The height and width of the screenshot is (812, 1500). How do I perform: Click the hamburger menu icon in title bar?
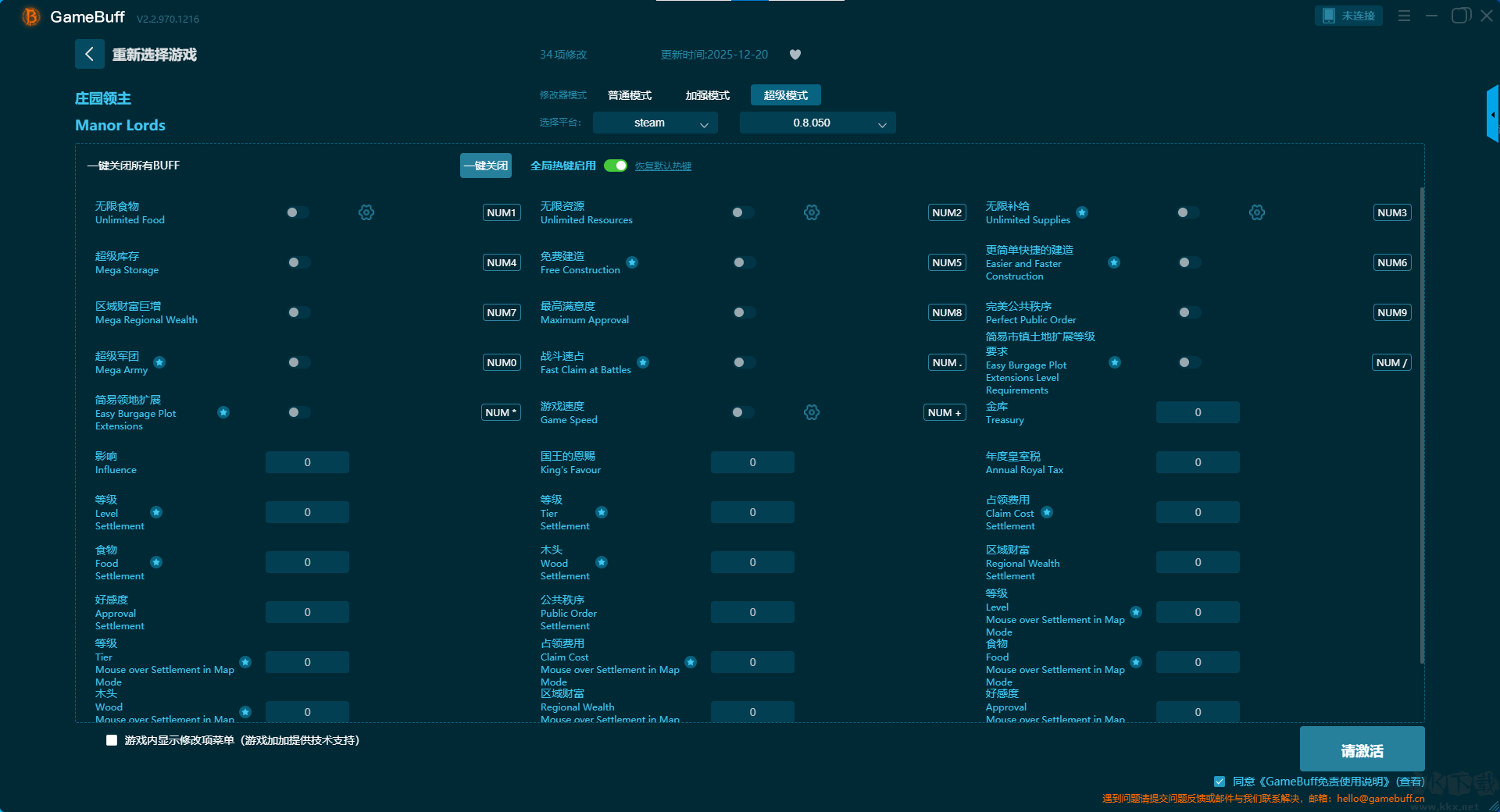[1404, 16]
